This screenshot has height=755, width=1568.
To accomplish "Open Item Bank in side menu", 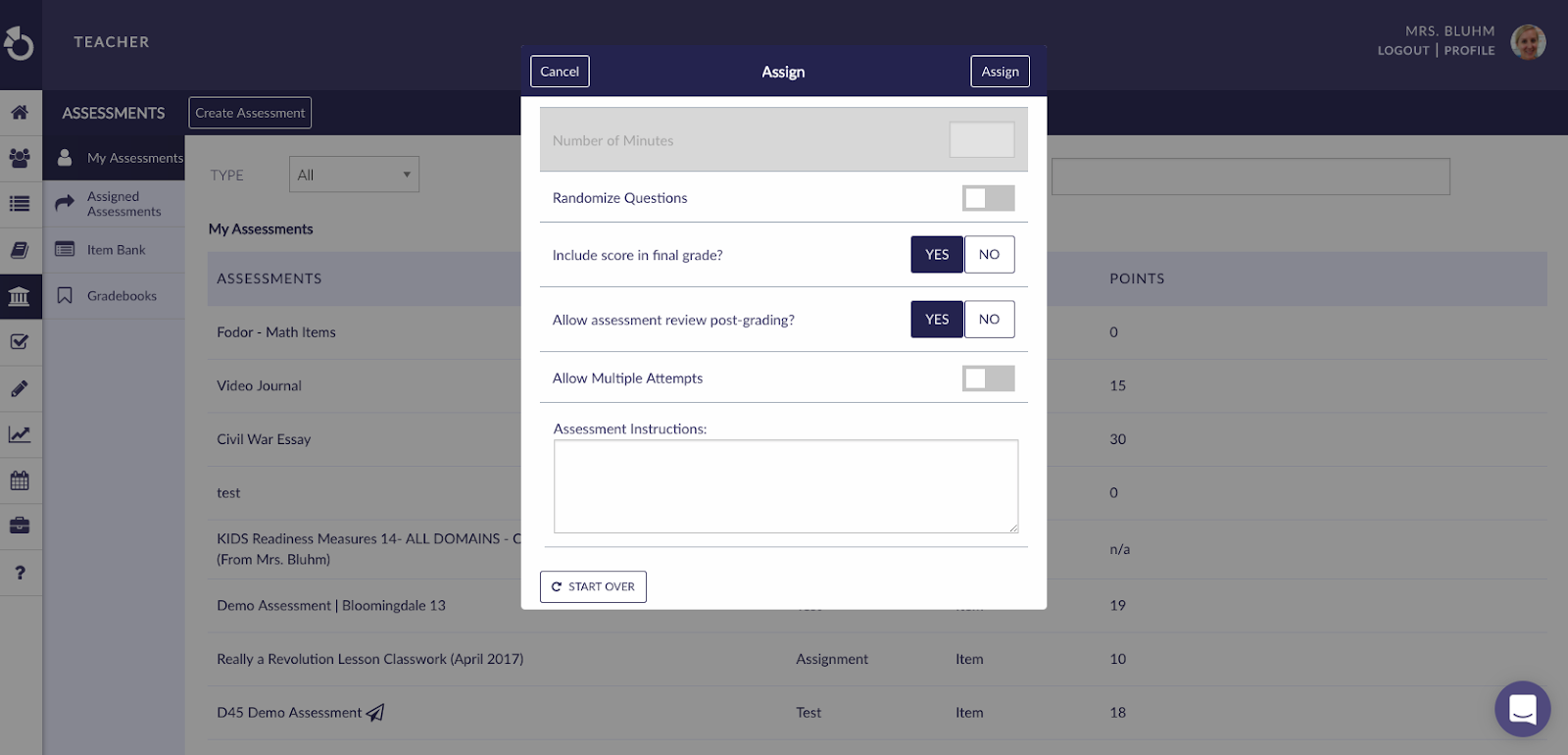I will point(114,250).
